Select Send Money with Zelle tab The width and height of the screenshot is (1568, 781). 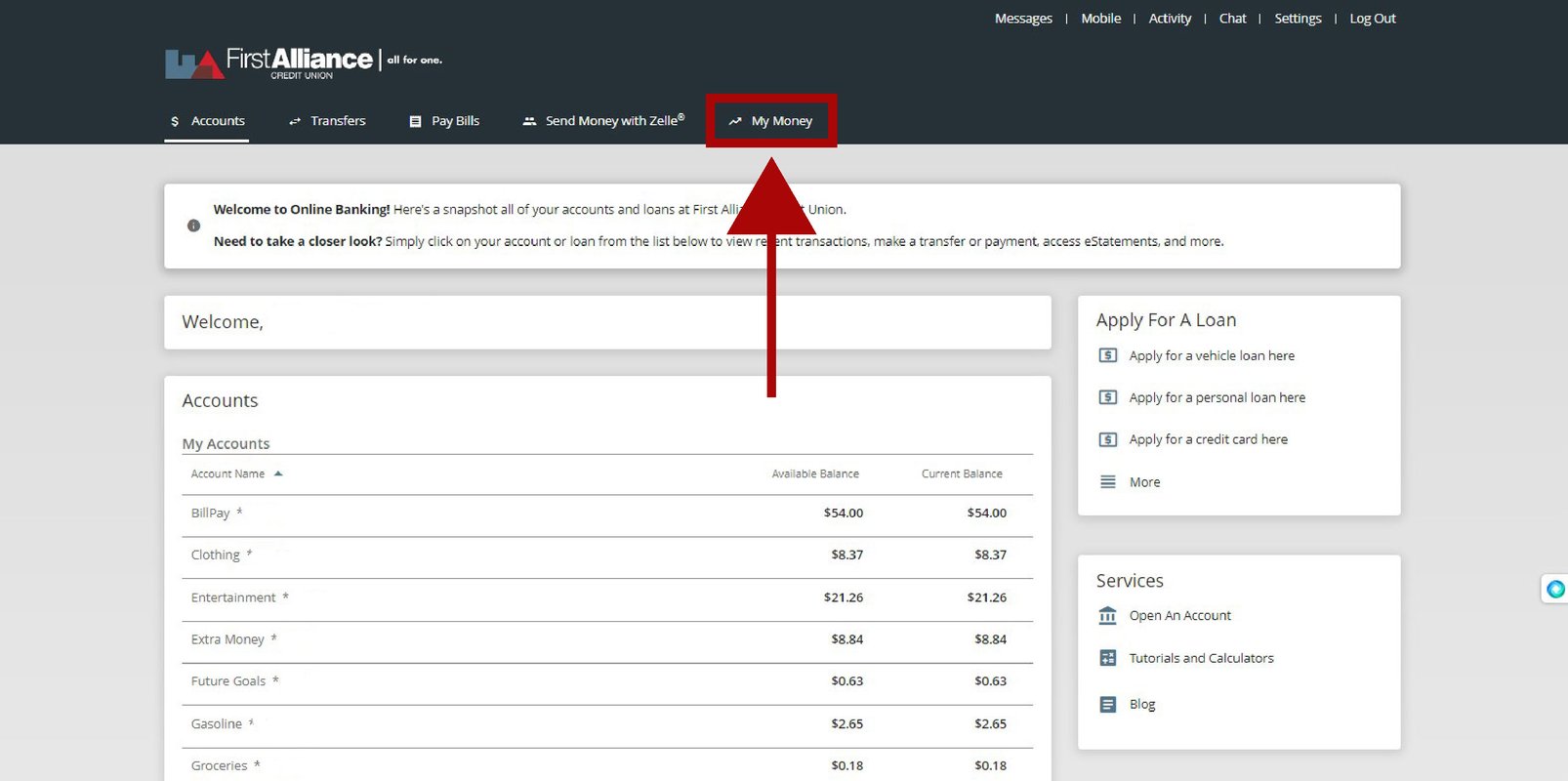(x=603, y=121)
